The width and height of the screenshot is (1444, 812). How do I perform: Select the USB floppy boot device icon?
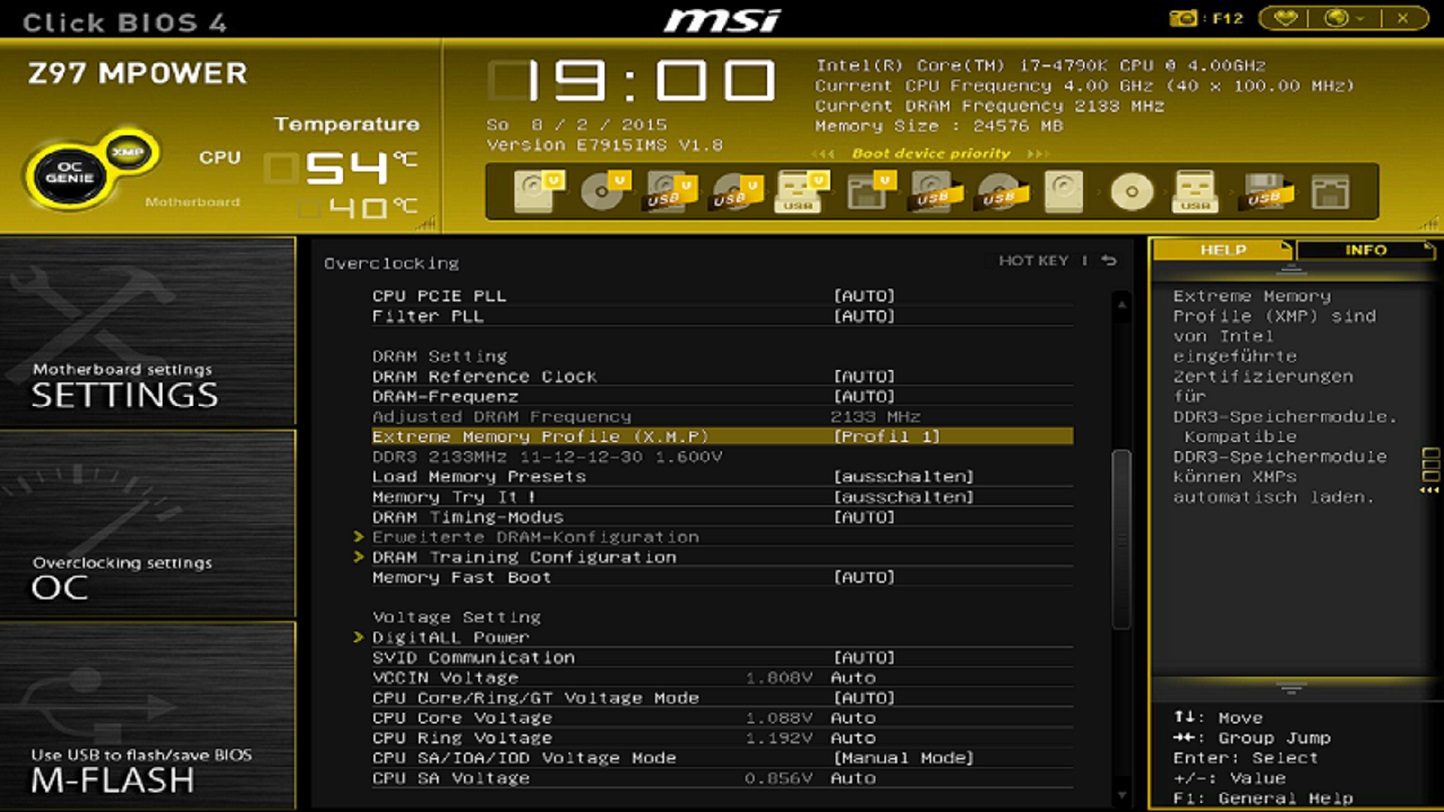point(1264,191)
